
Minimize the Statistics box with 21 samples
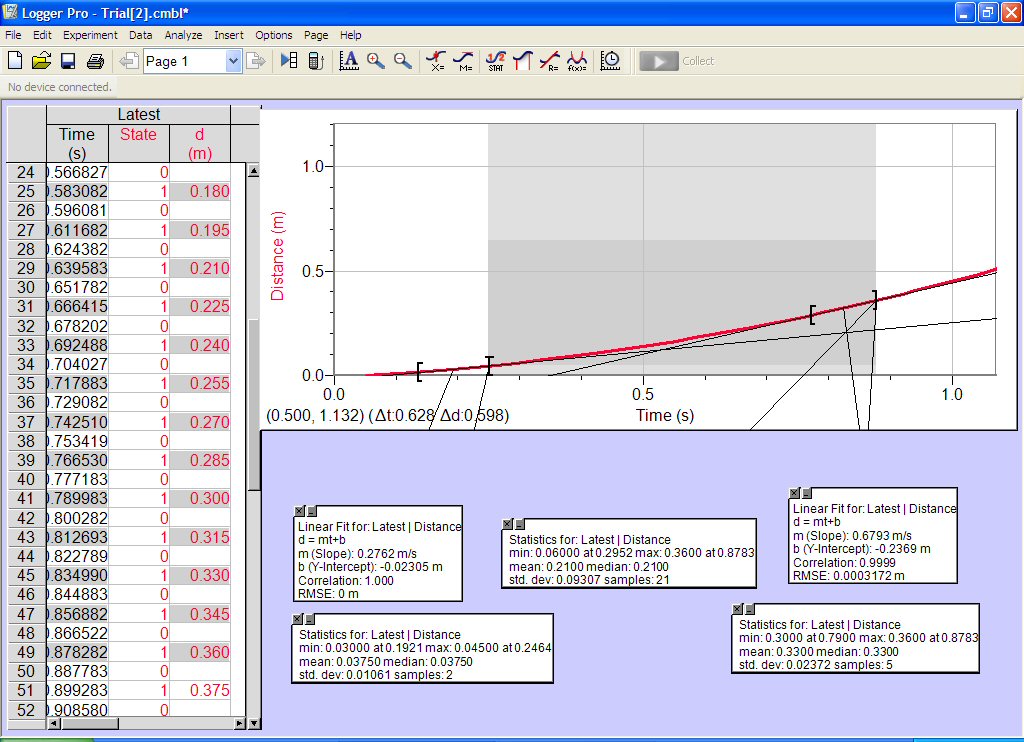tap(519, 524)
